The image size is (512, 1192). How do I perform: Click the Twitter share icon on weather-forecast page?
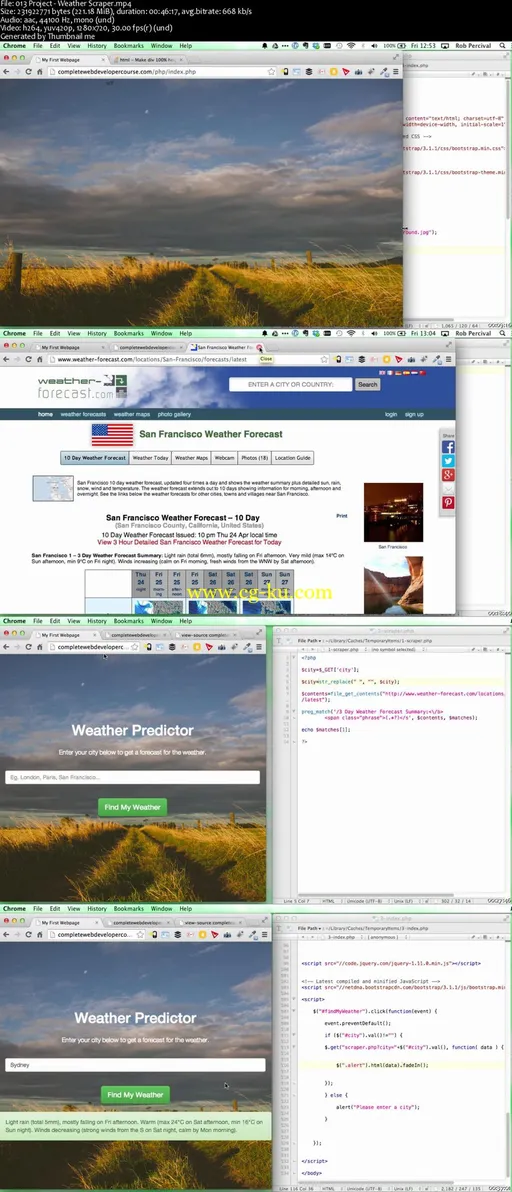[x=448, y=461]
